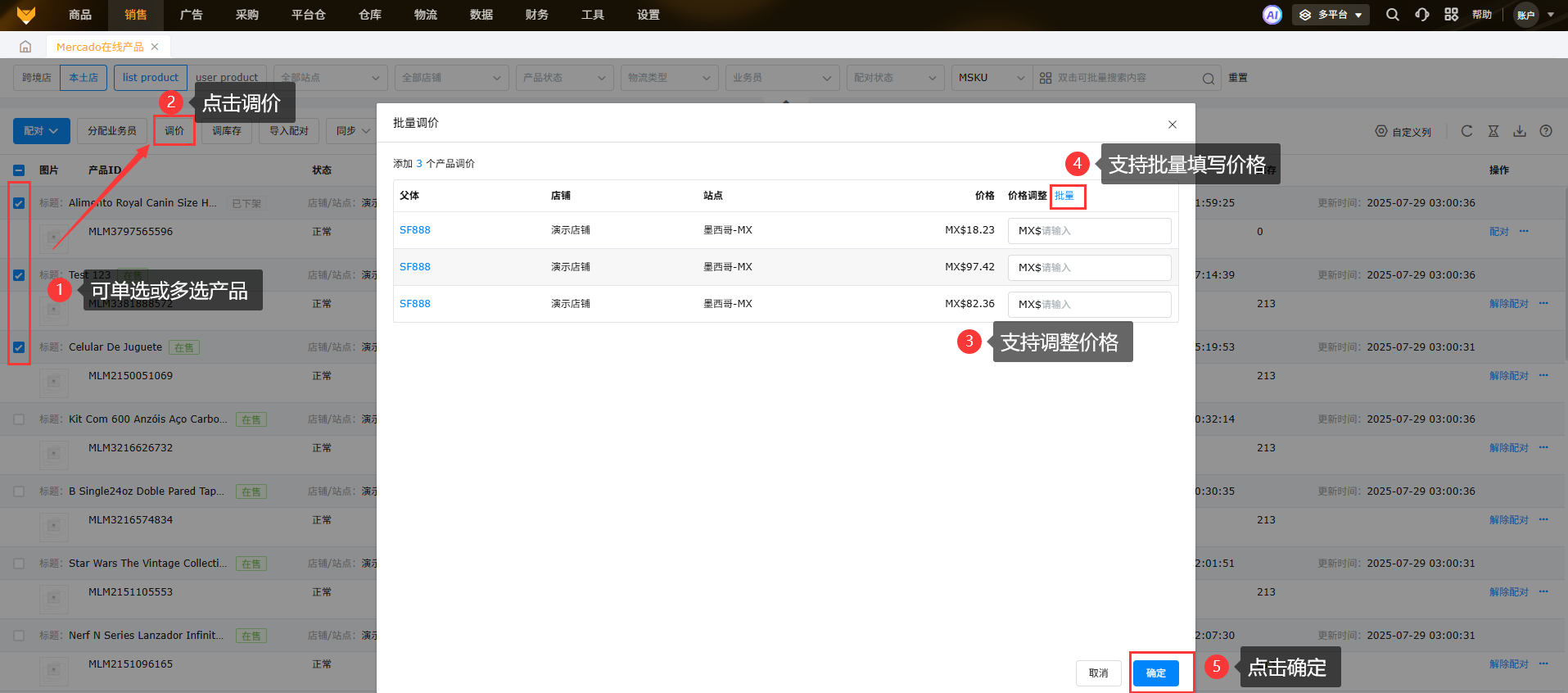Expand the blue 配对 button dropdown
1568x693 pixels.
tap(41, 131)
